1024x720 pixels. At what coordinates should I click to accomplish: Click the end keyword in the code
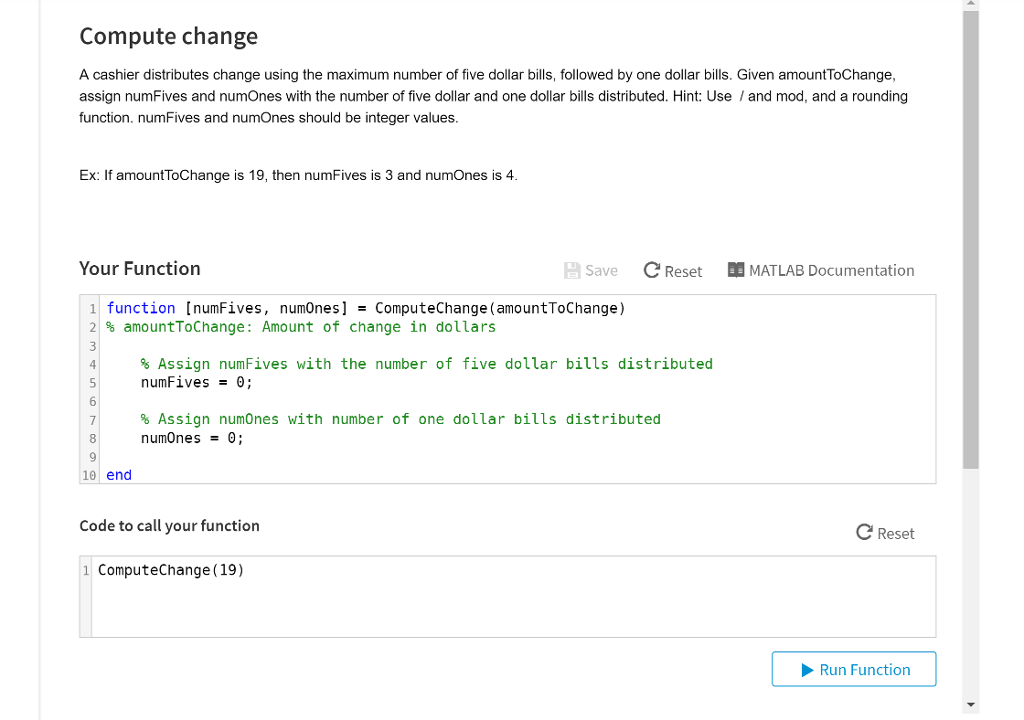pos(119,474)
